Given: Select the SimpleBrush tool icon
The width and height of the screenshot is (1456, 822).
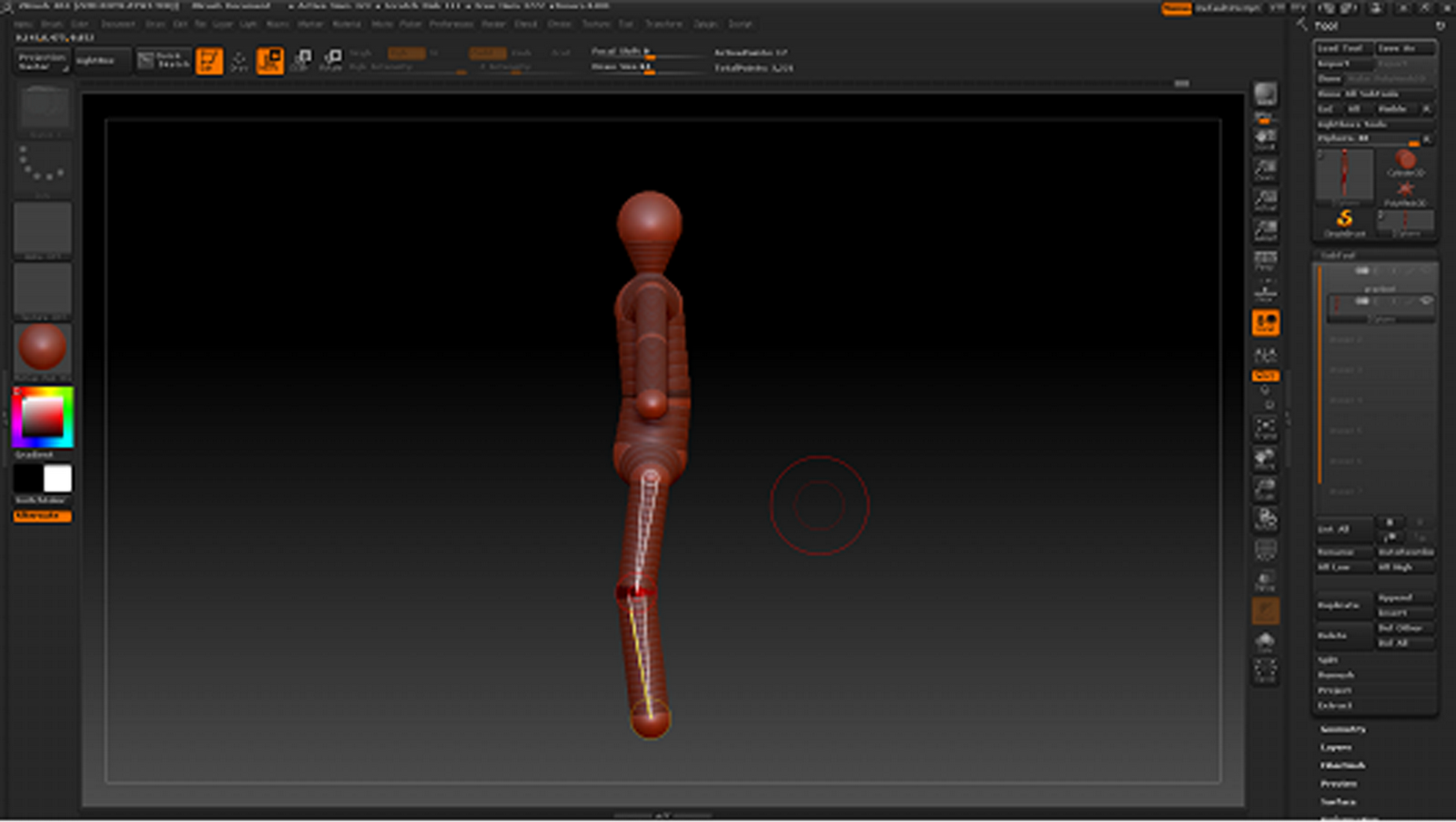Looking at the screenshot, I should 1344,222.
